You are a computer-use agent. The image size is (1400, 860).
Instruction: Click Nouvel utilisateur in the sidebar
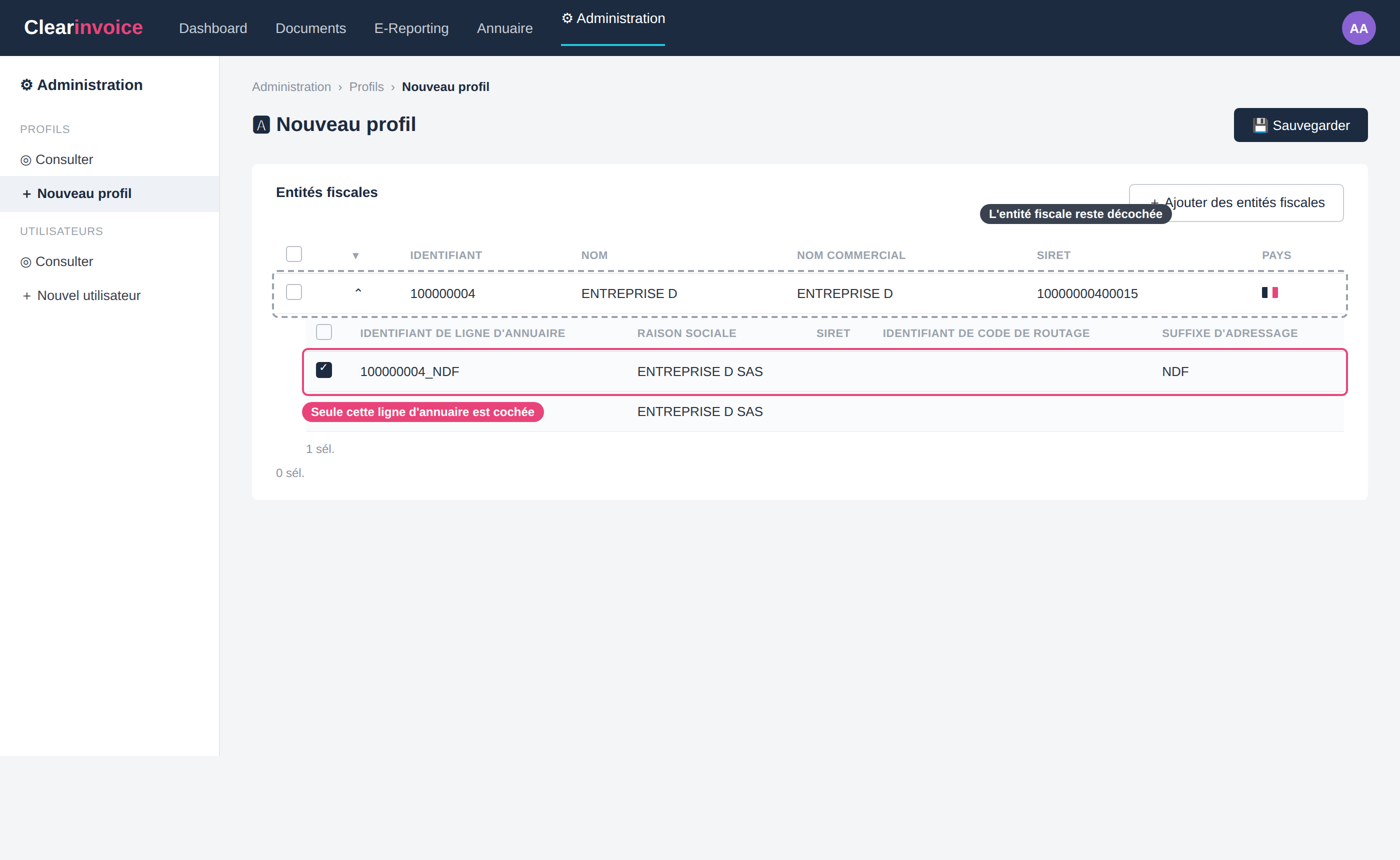click(x=80, y=295)
